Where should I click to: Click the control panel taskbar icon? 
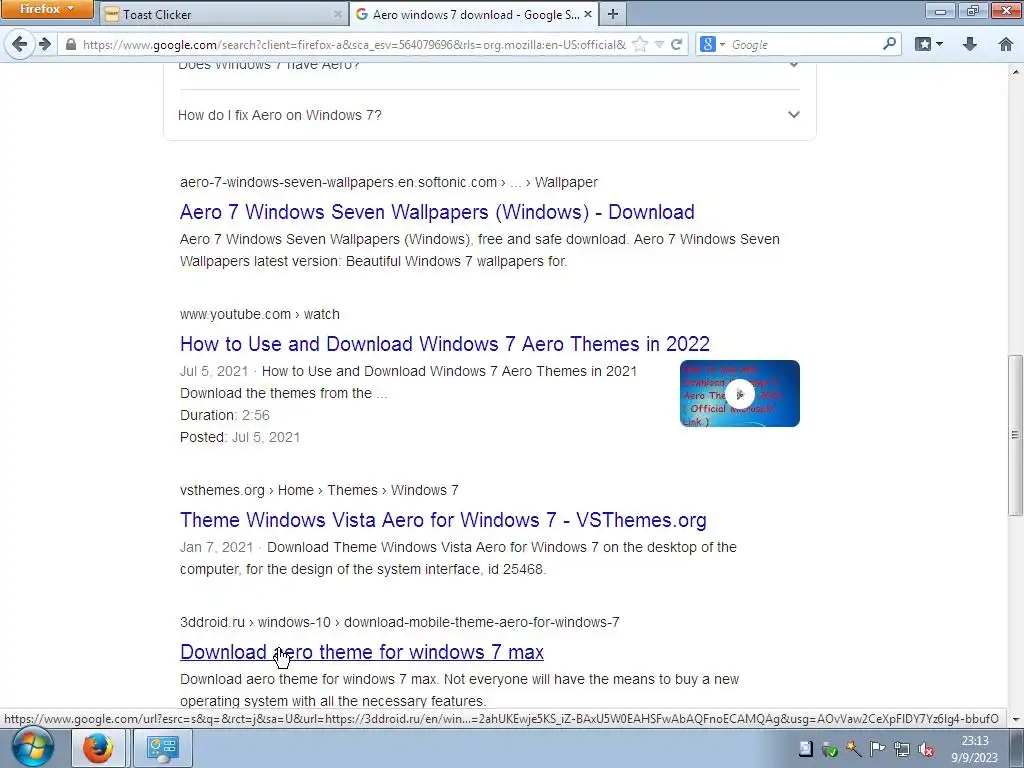pos(162,748)
